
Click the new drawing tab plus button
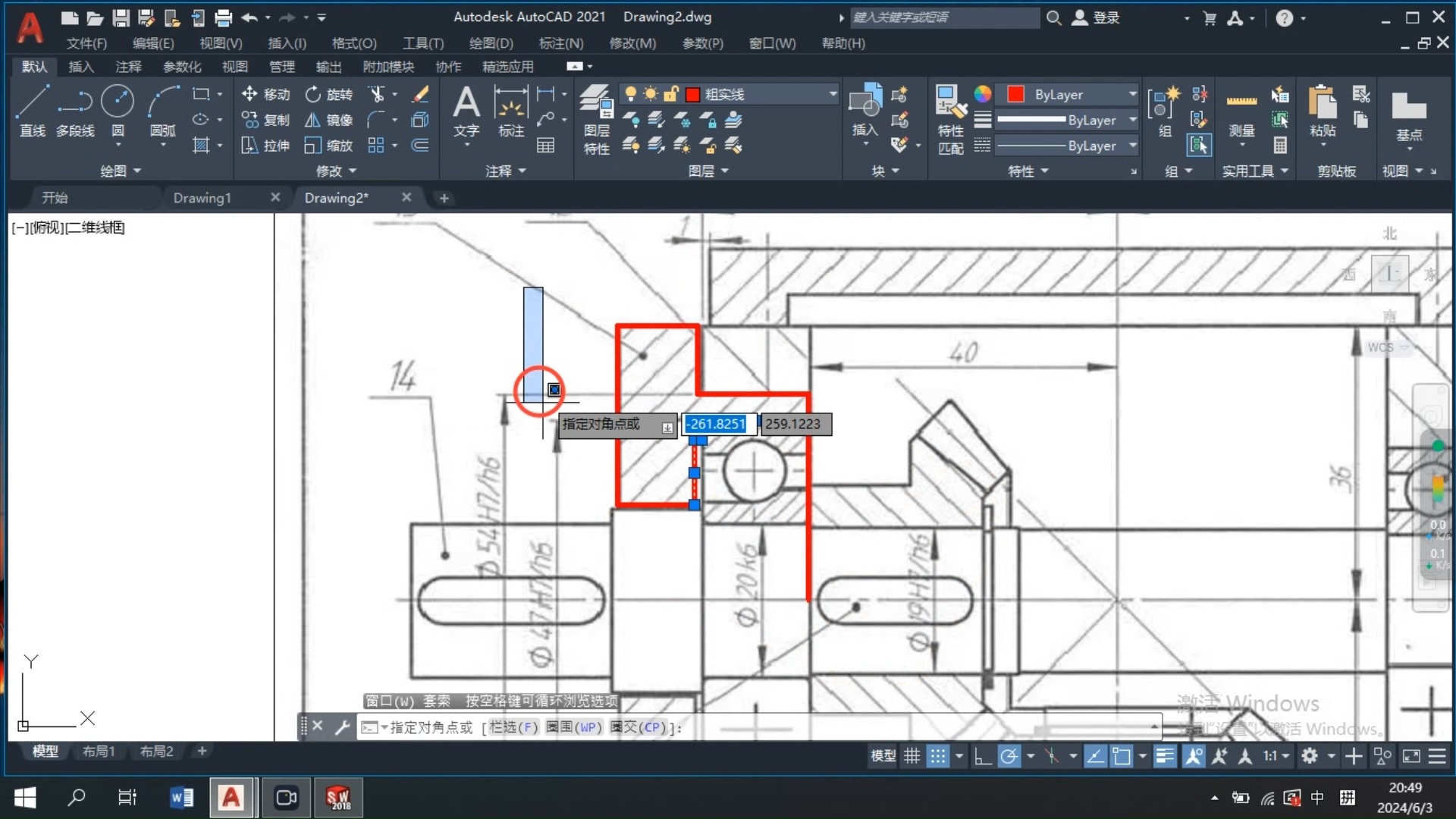click(444, 198)
